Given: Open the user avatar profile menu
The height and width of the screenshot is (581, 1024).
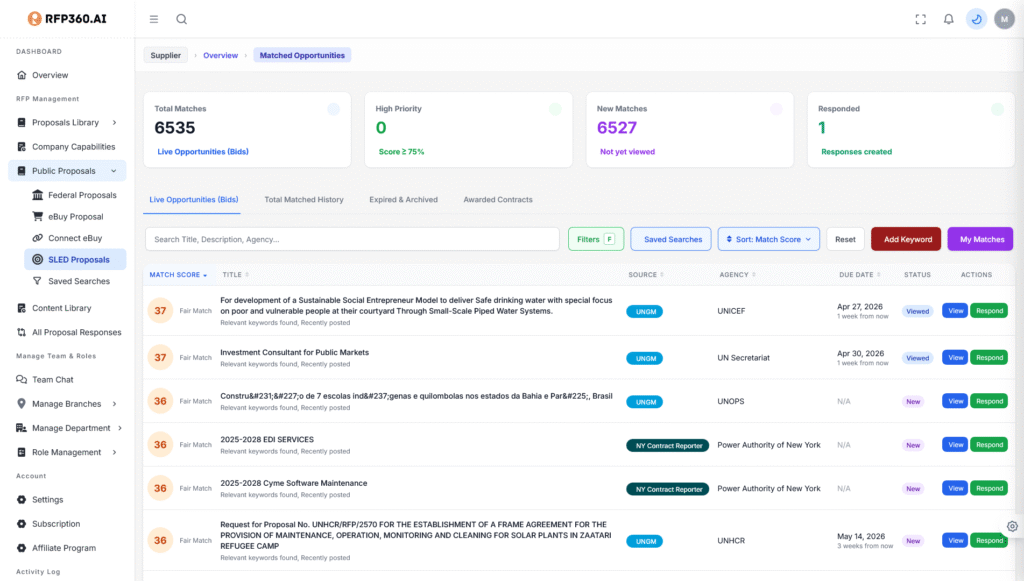Looking at the screenshot, I should pos(1004,19).
